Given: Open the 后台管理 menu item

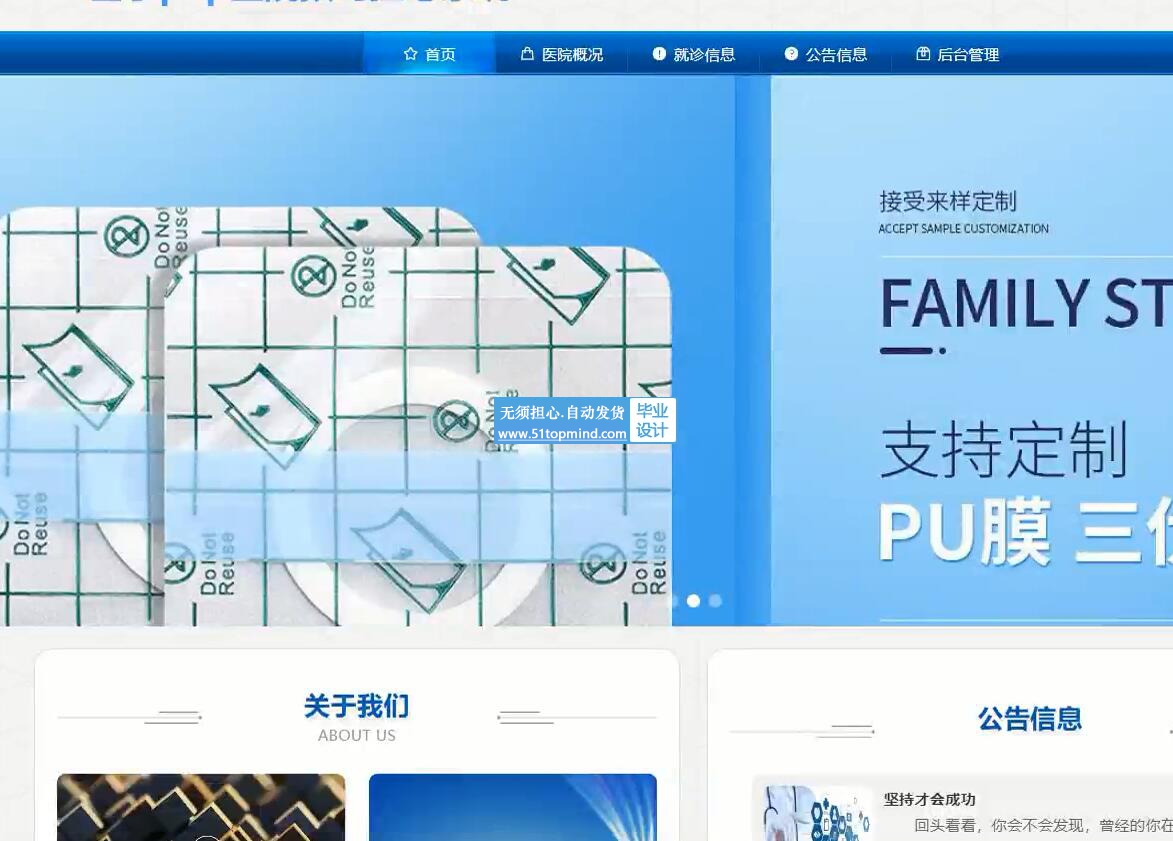Looking at the screenshot, I should point(958,54).
